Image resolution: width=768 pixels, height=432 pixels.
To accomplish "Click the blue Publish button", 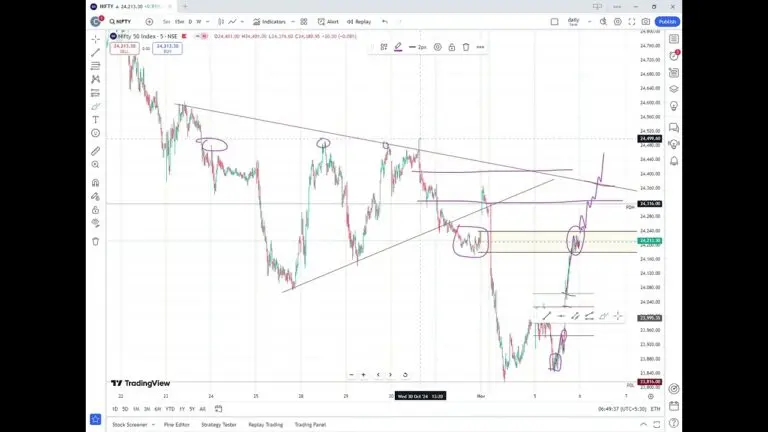I will 667,22.
